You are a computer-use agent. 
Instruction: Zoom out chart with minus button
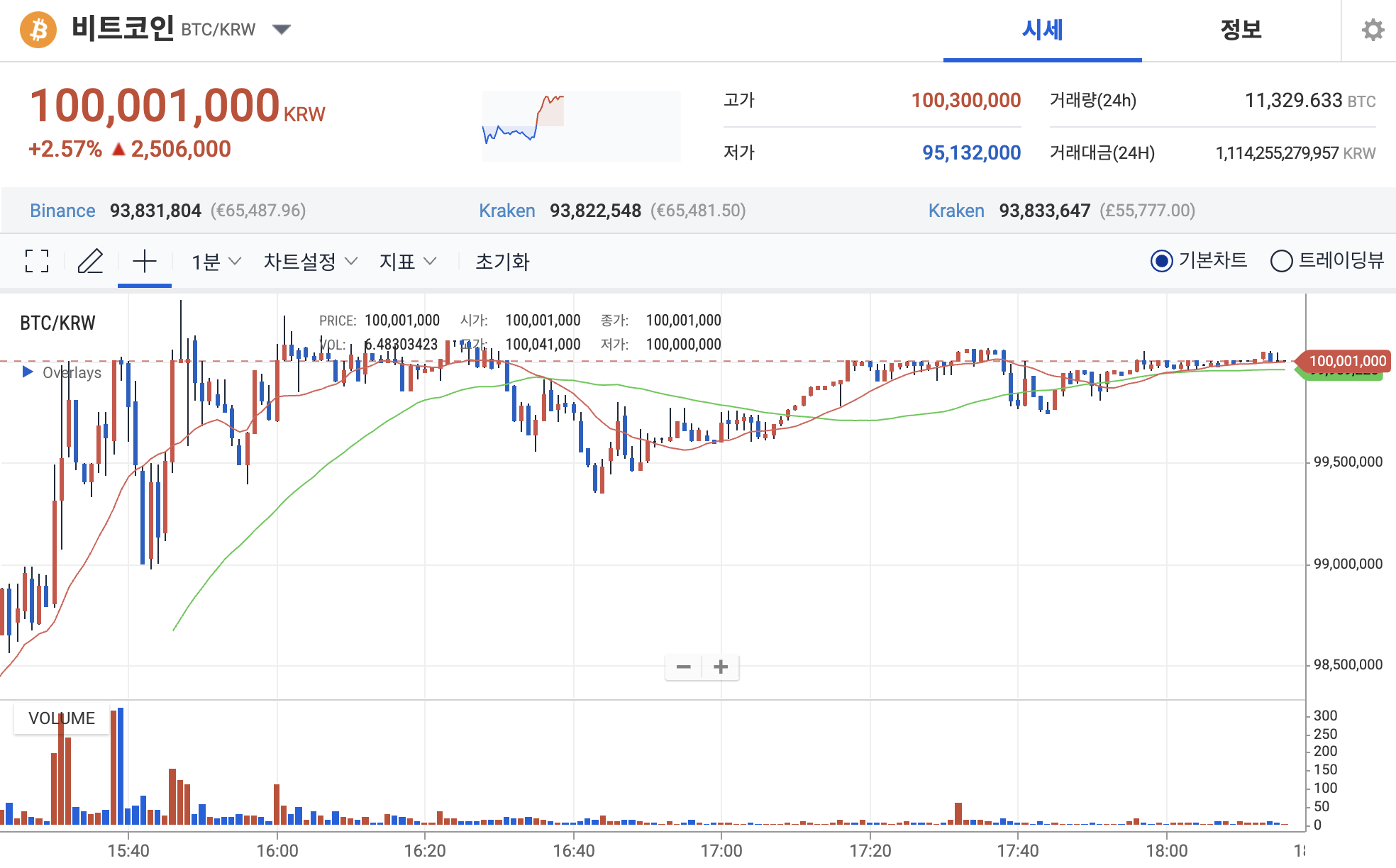point(683,667)
